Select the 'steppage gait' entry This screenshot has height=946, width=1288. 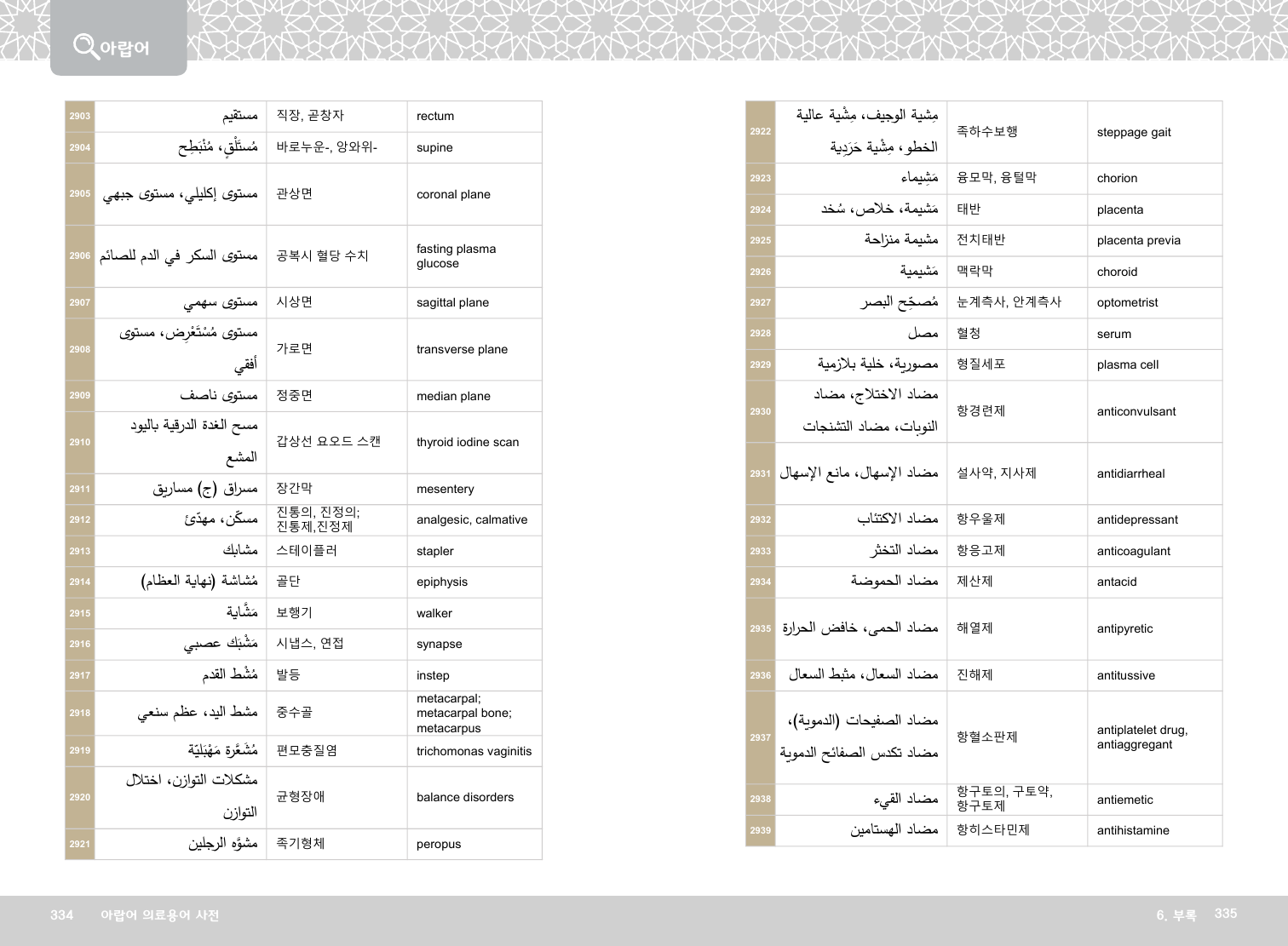pyautogui.click(x=1134, y=132)
